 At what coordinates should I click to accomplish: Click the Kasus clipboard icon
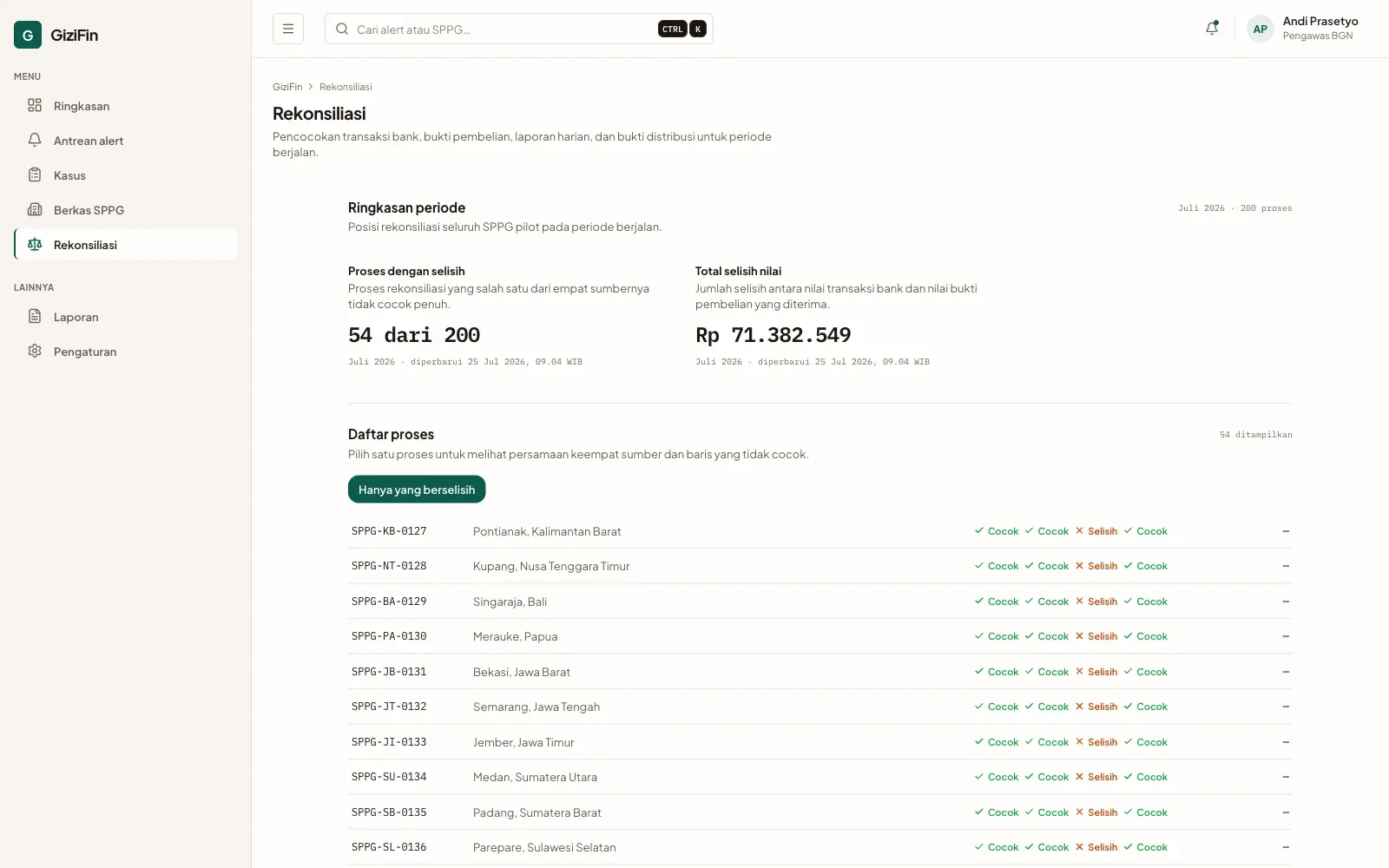[35, 174]
